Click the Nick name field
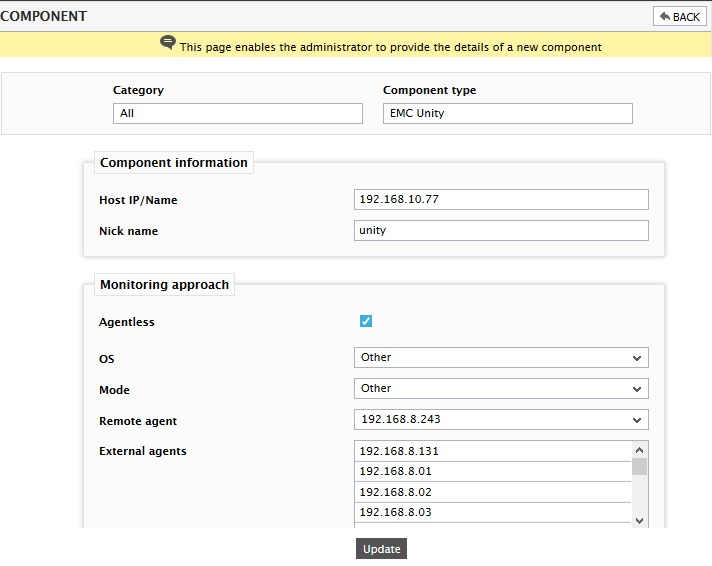The width and height of the screenshot is (712, 566). point(501,230)
